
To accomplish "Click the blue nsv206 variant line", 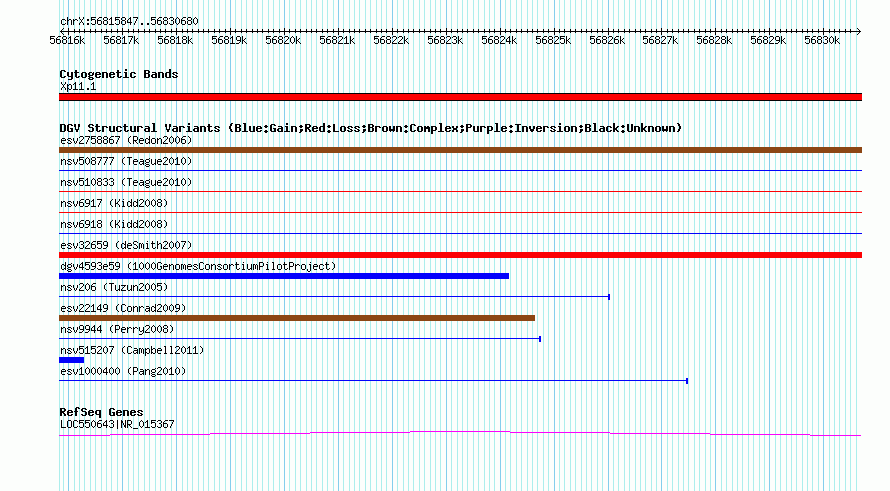I will coord(334,296).
